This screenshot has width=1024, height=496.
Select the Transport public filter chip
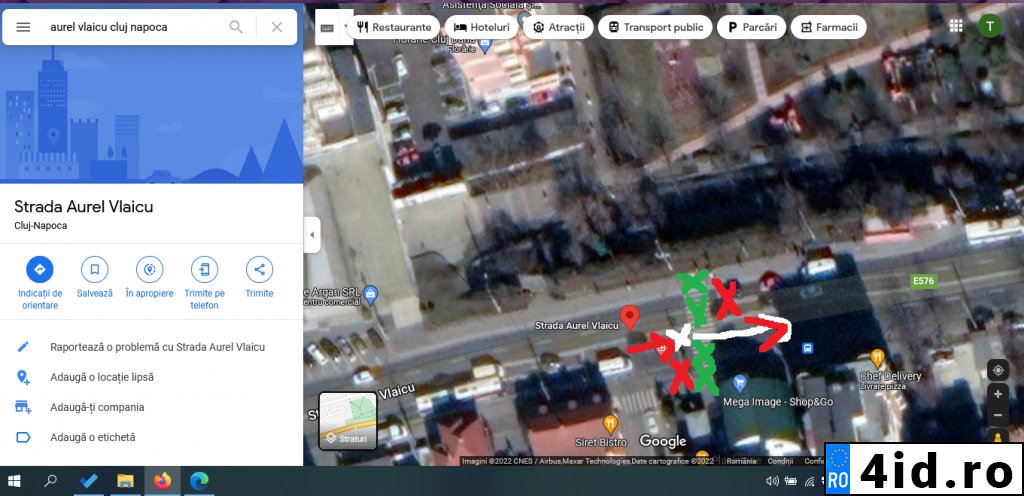pos(655,27)
